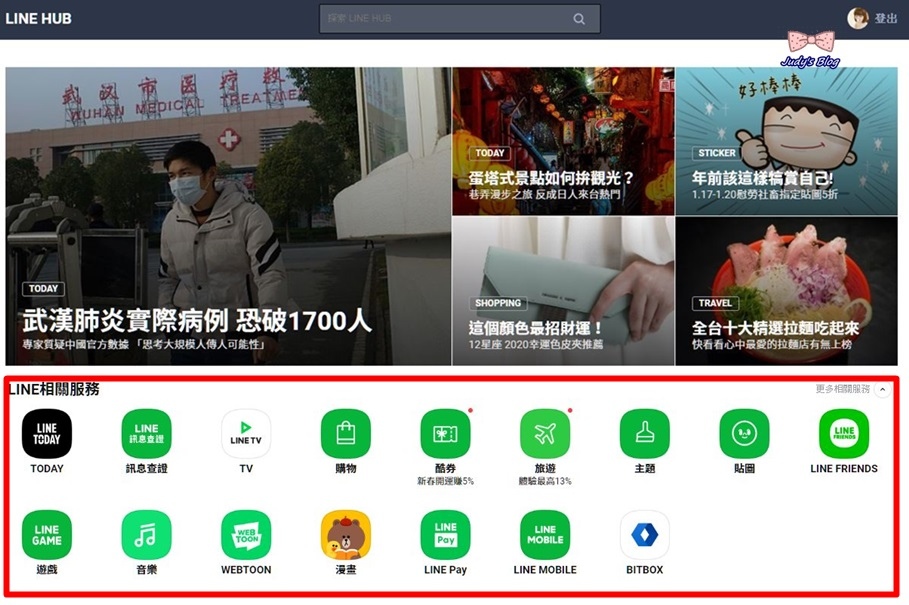Open the 漫畫 comics bear icon
Image resolution: width=909 pixels, height=605 pixels.
(x=346, y=535)
